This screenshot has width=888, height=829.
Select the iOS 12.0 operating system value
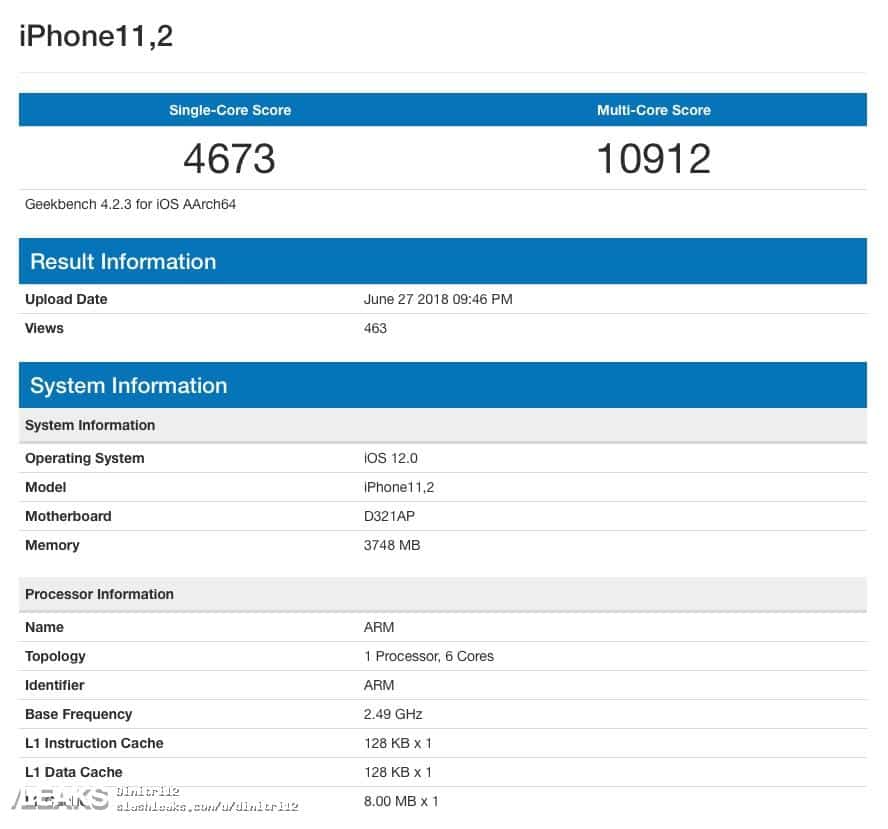(392, 458)
